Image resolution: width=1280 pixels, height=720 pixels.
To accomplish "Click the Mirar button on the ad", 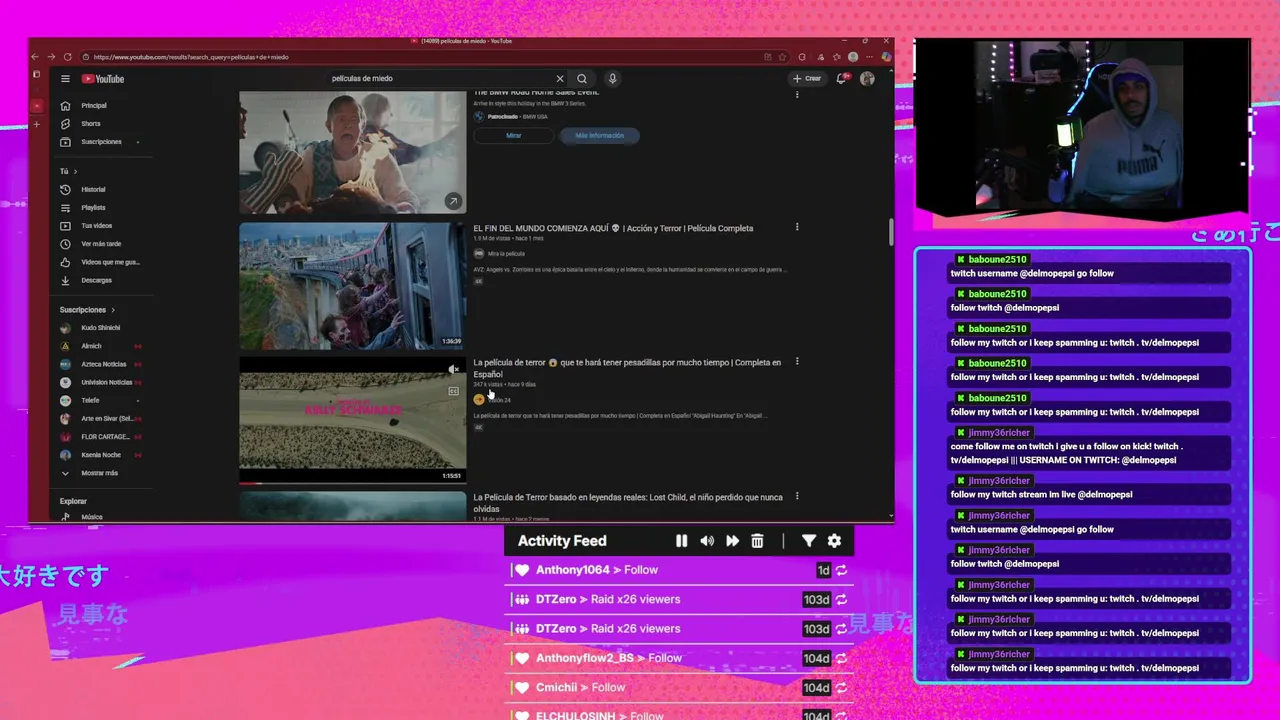I will click(x=513, y=135).
